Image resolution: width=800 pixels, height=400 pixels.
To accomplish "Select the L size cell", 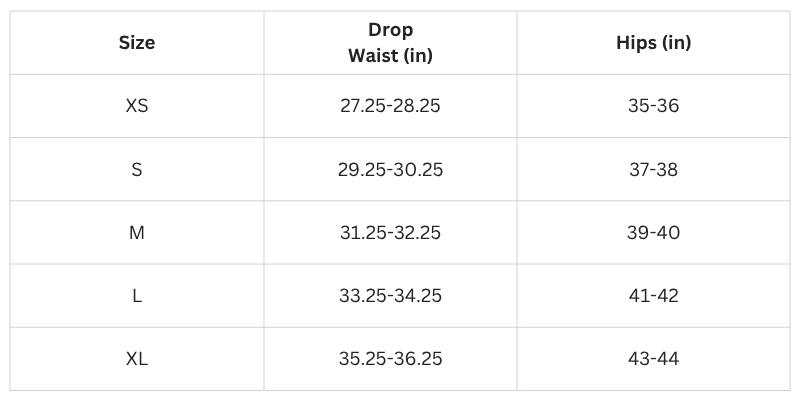I will (x=137, y=296).
